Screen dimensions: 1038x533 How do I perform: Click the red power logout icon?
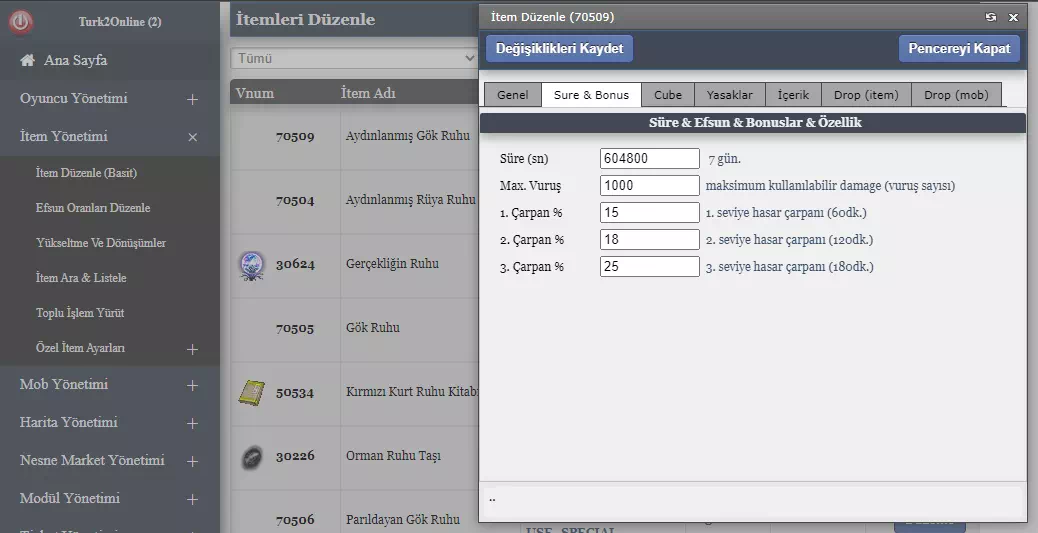point(21,22)
